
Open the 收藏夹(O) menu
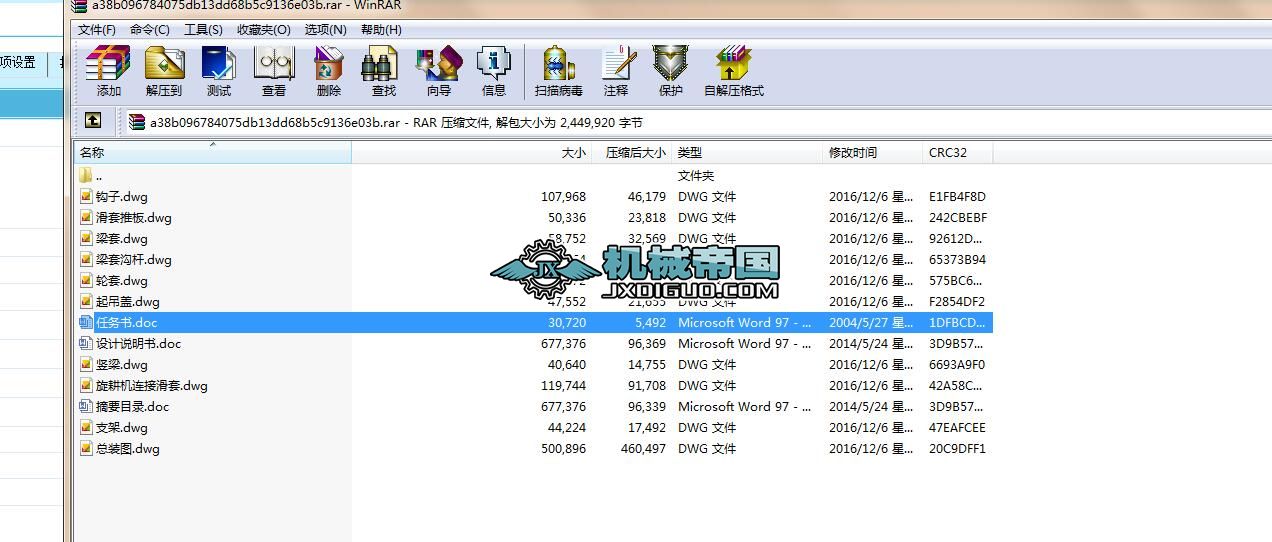coord(264,30)
